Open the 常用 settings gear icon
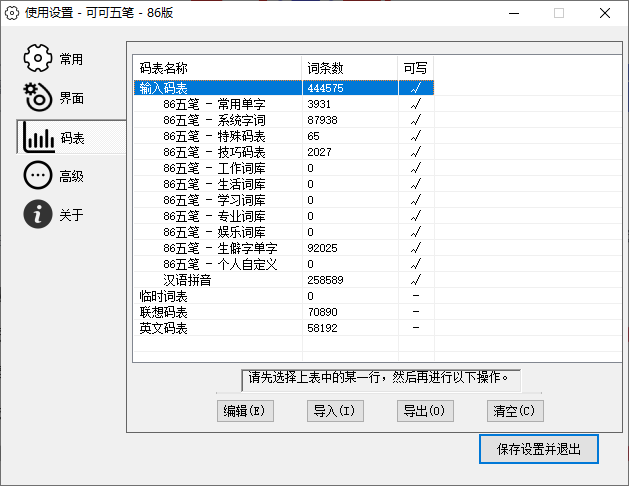629x486 pixels. tap(38, 58)
